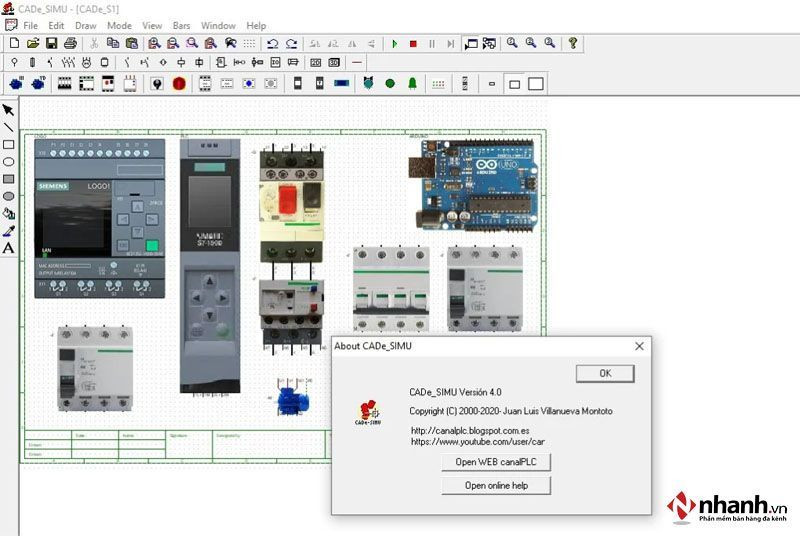Select the red emergency pushbutton component icon
The image size is (800, 536).
(179, 84)
